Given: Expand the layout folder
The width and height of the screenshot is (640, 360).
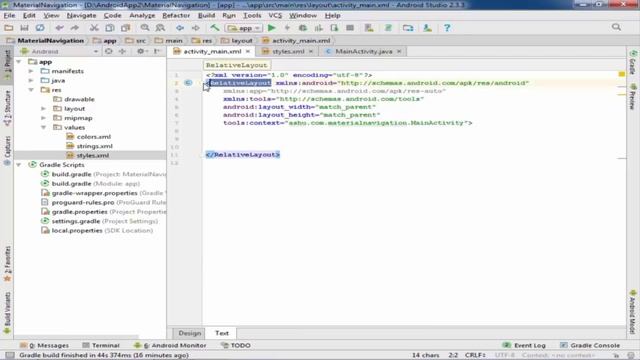Looking at the screenshot, I should pyautogui.click(x=44, y=109).
